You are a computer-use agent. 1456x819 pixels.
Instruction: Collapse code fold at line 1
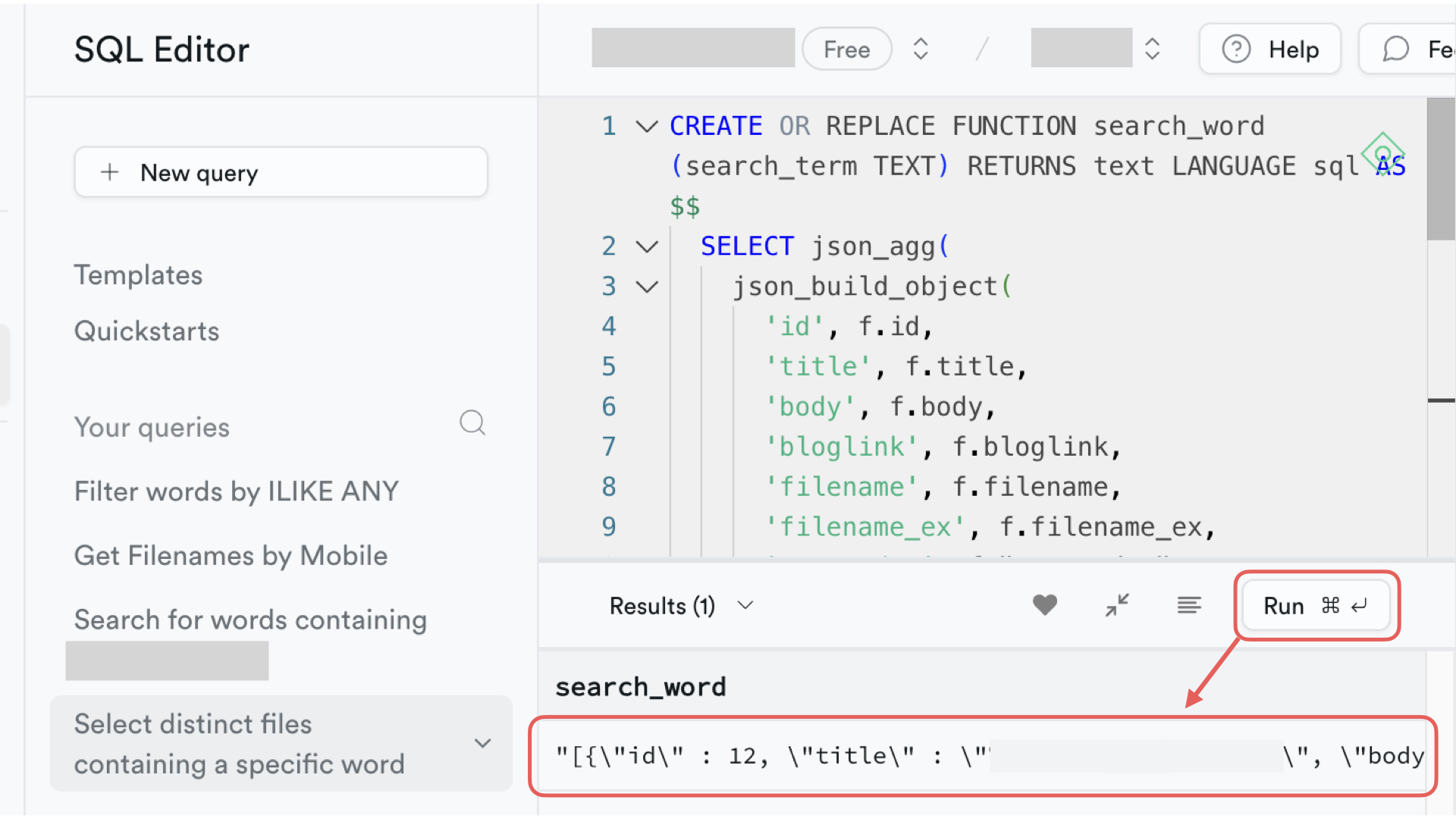pyautogui.click(x=646, y=127)
